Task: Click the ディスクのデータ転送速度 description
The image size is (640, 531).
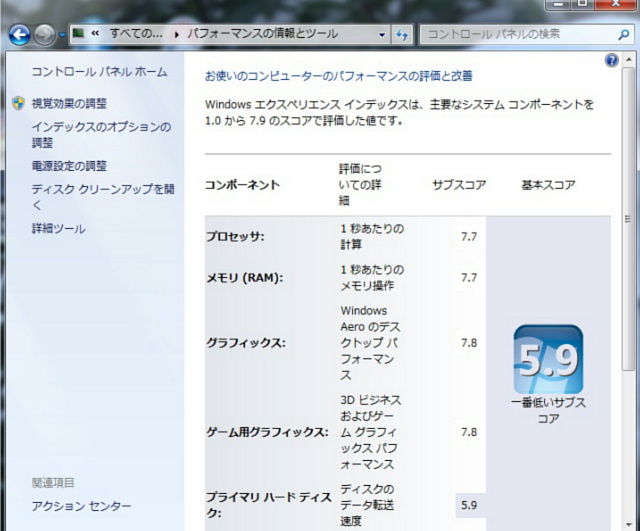Action: click(367, 505)
